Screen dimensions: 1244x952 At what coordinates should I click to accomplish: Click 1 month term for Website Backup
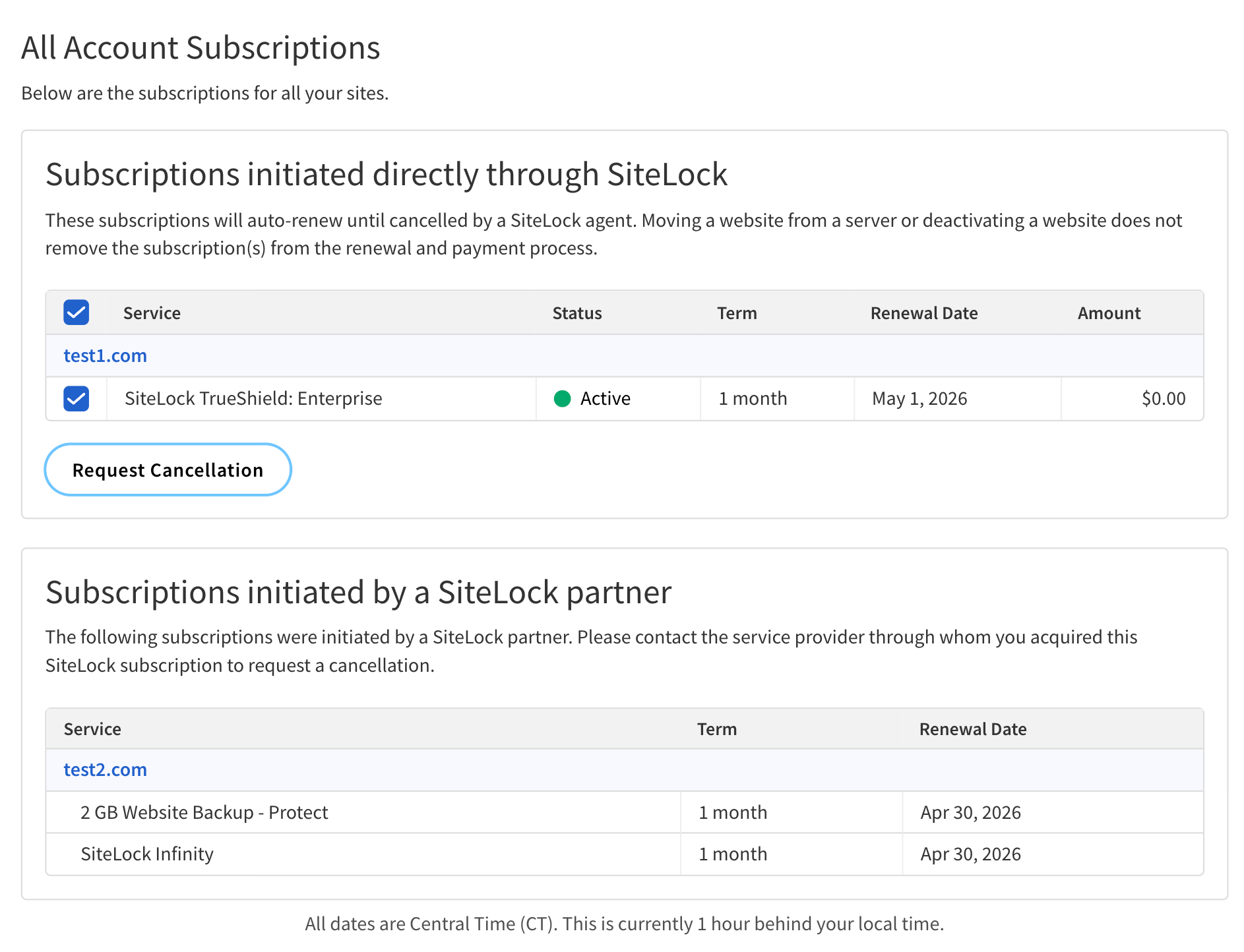tap(733, 812)
